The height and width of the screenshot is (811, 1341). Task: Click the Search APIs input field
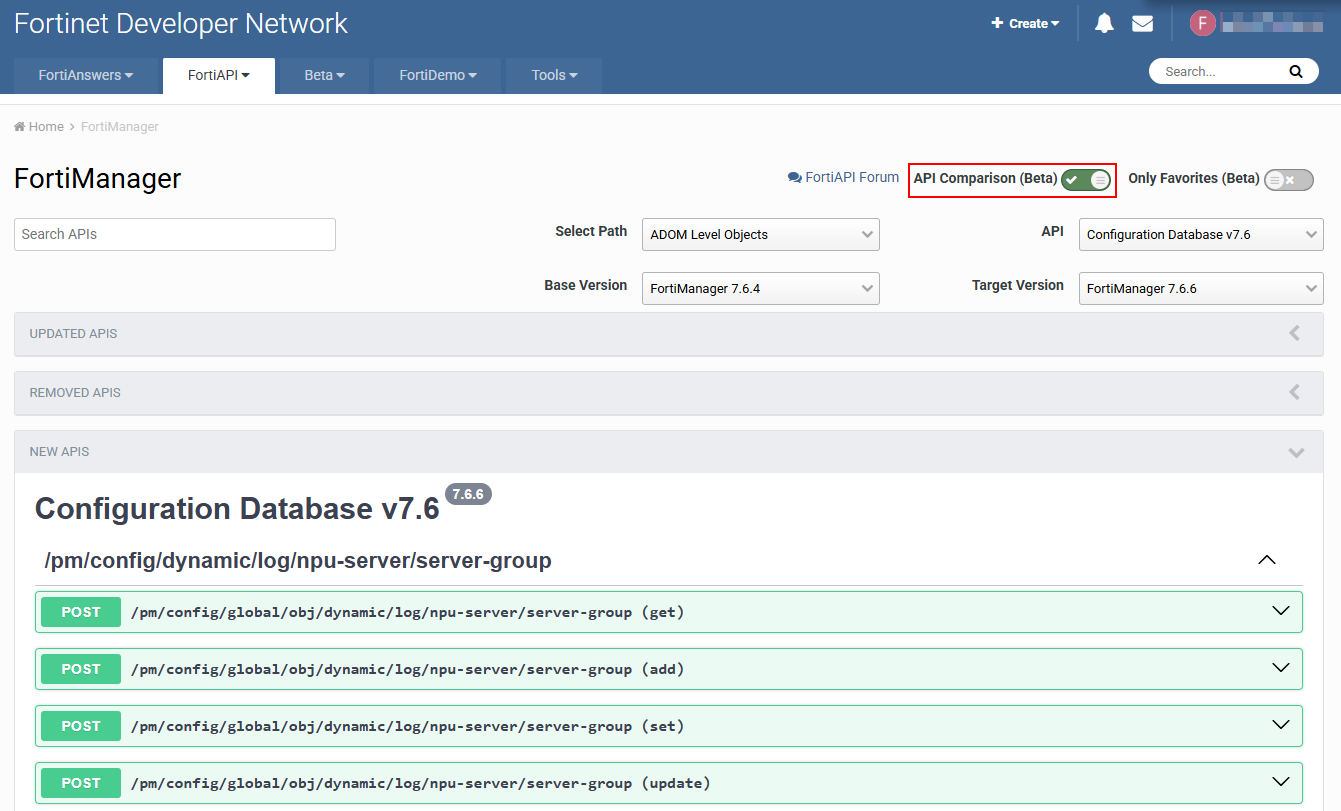coord(175,234)
